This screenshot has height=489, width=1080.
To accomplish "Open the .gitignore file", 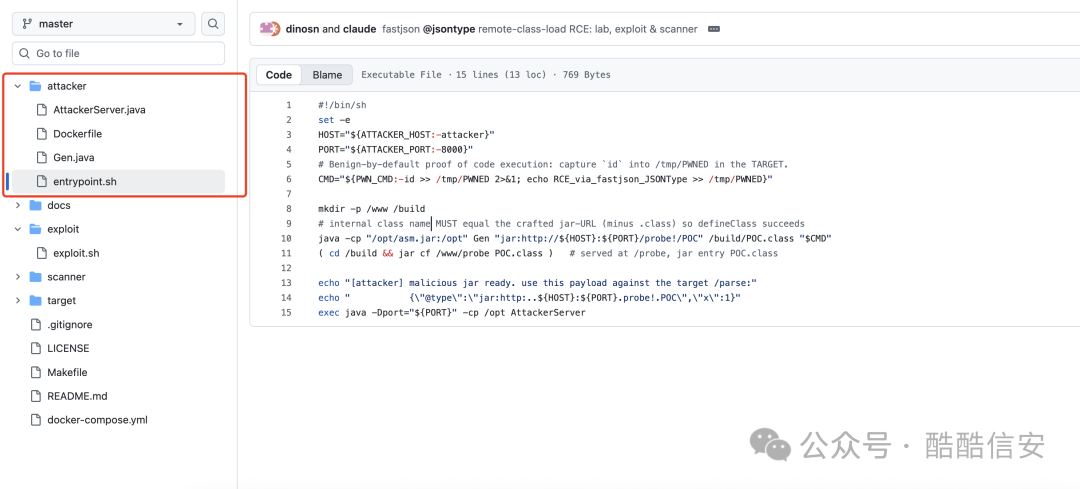I will tap(70, 324).
